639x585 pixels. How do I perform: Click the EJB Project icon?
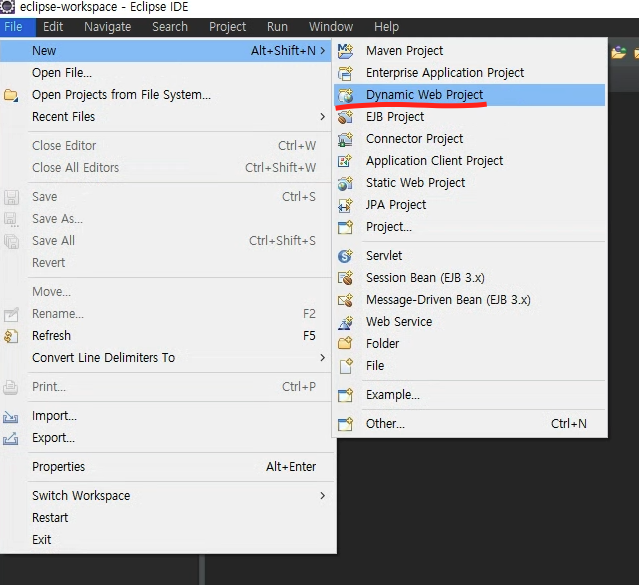345,117
